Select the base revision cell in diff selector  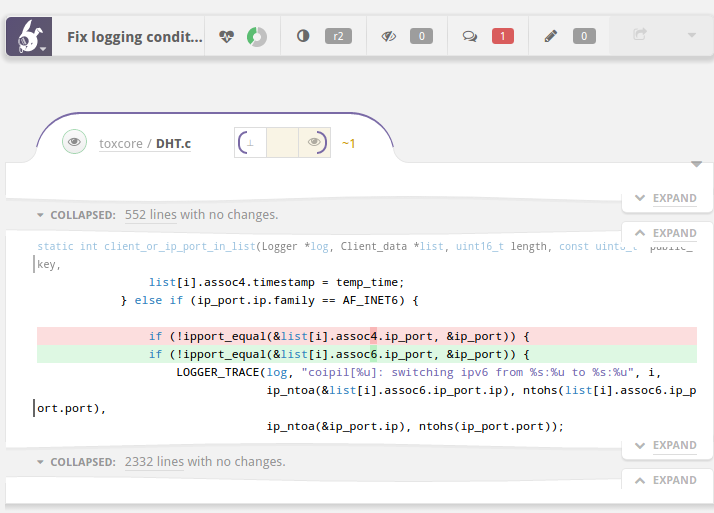[x=250, y=142]
